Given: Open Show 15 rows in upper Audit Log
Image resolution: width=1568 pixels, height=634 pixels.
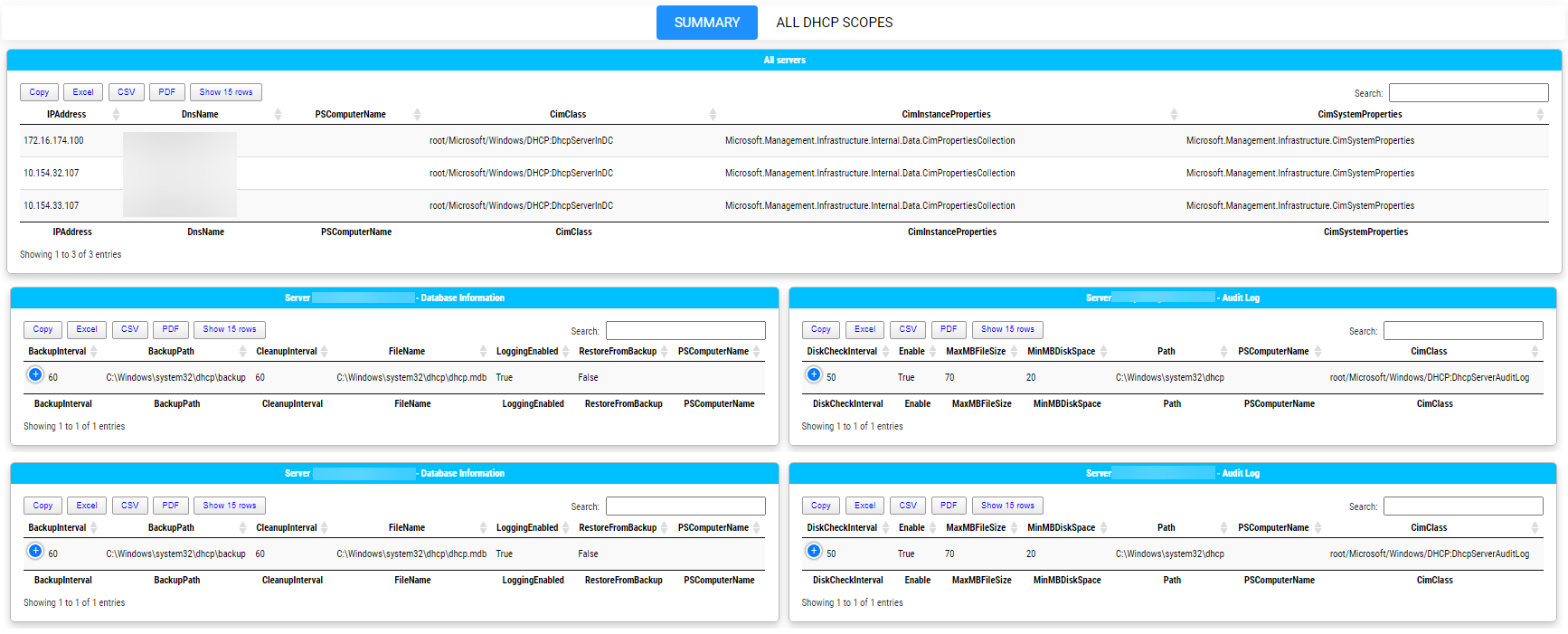Looking at the screenshot, I should (x=1007, y=329).
